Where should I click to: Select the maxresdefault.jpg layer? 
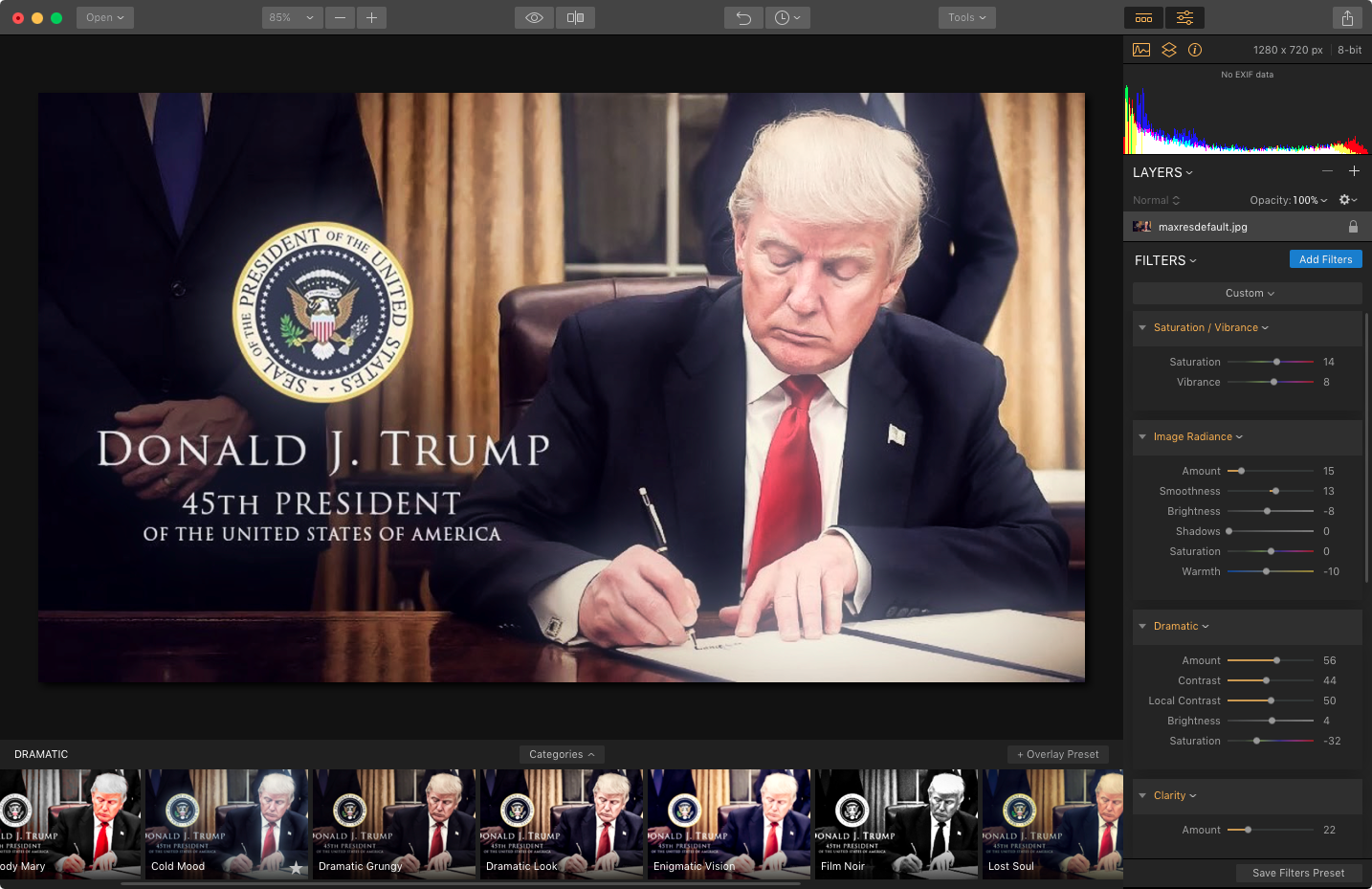1248,227
